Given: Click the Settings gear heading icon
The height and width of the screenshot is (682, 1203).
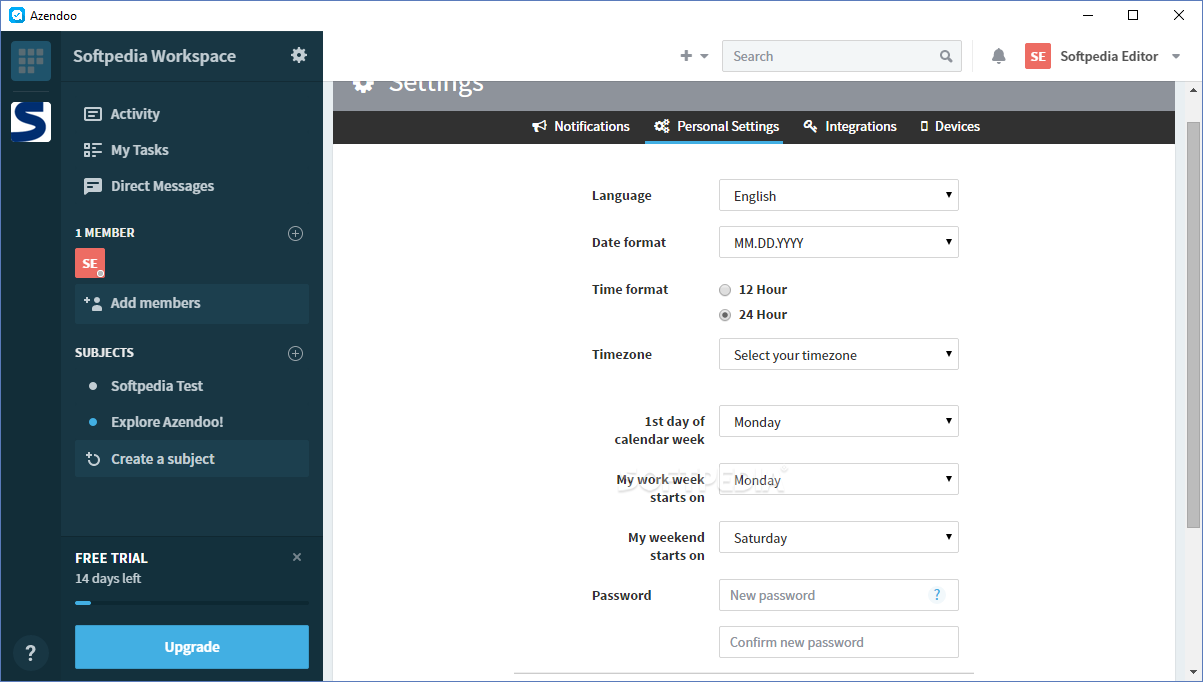Looking at the screenshot, I should [x=363, y=84].
